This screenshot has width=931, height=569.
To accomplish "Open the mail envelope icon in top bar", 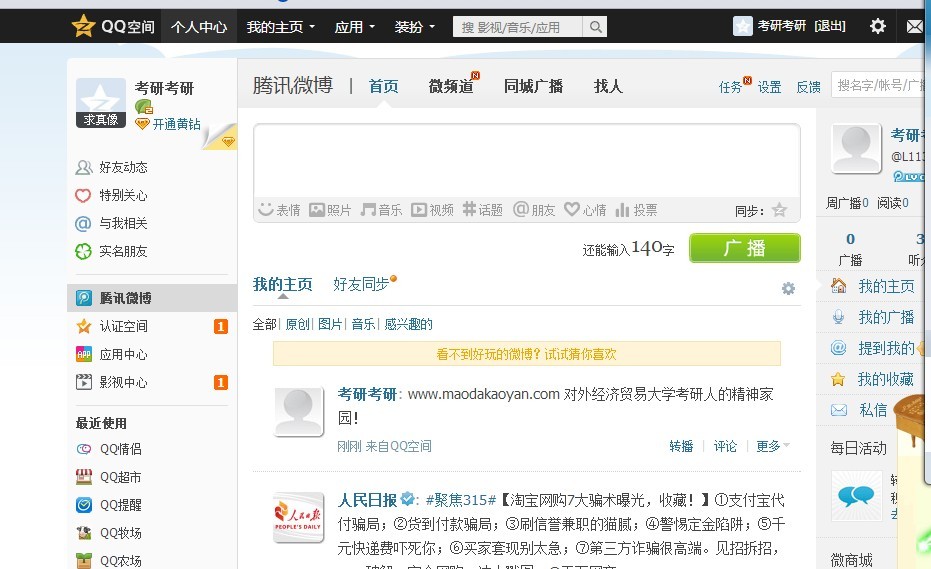I will [x=915, y=26].
